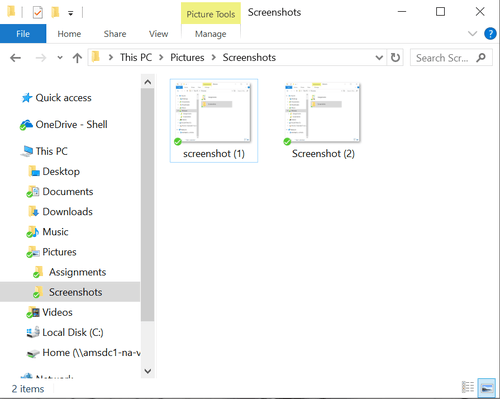This screenshot has width=500, height=399.
Task: Open the Manage tab under Picture Tools
Action: click(x=211, y=34)
